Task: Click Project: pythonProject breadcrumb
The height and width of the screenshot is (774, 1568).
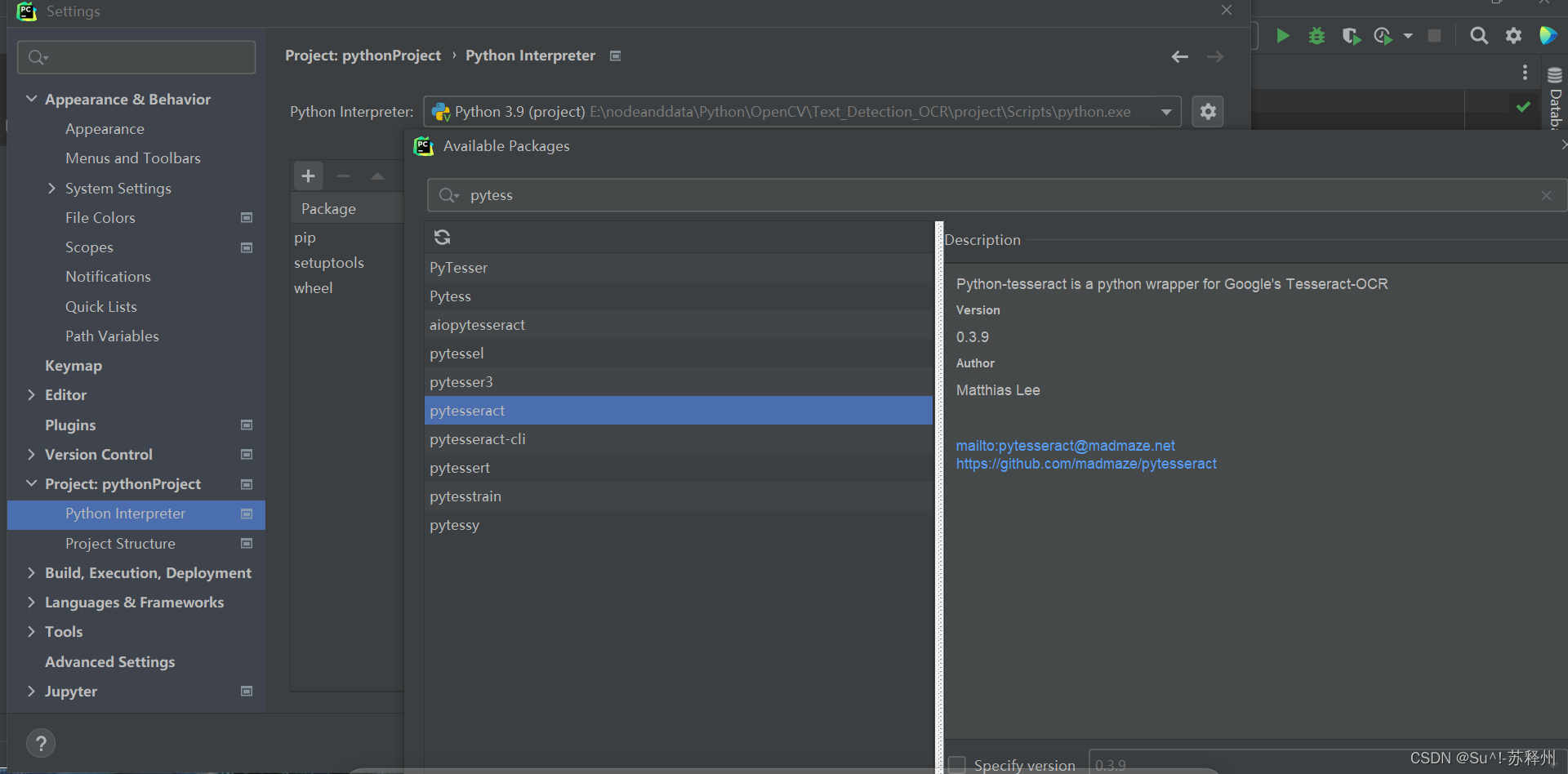Action: pos(363,56)
